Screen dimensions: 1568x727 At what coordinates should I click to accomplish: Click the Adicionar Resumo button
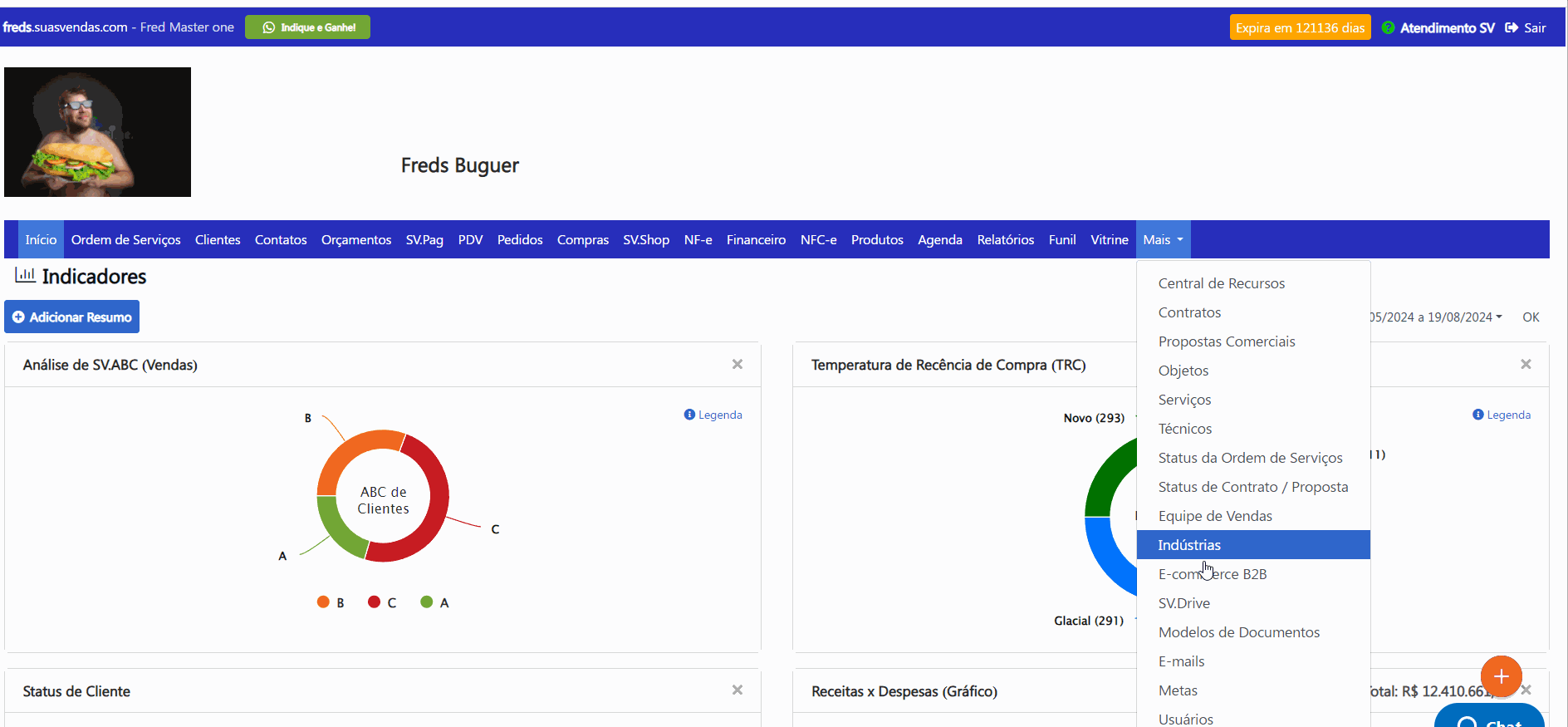tap(71, 317)
